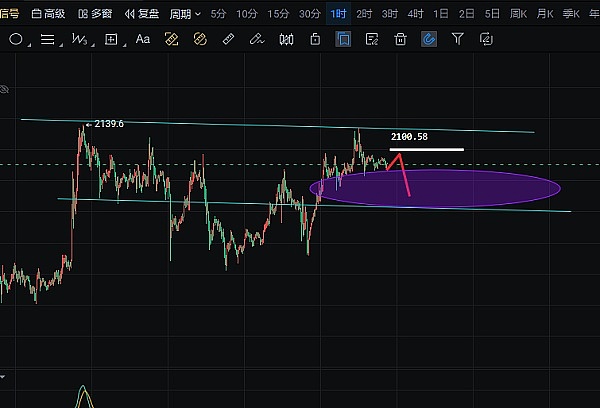Click the pencil brush drawing tool

257,39
